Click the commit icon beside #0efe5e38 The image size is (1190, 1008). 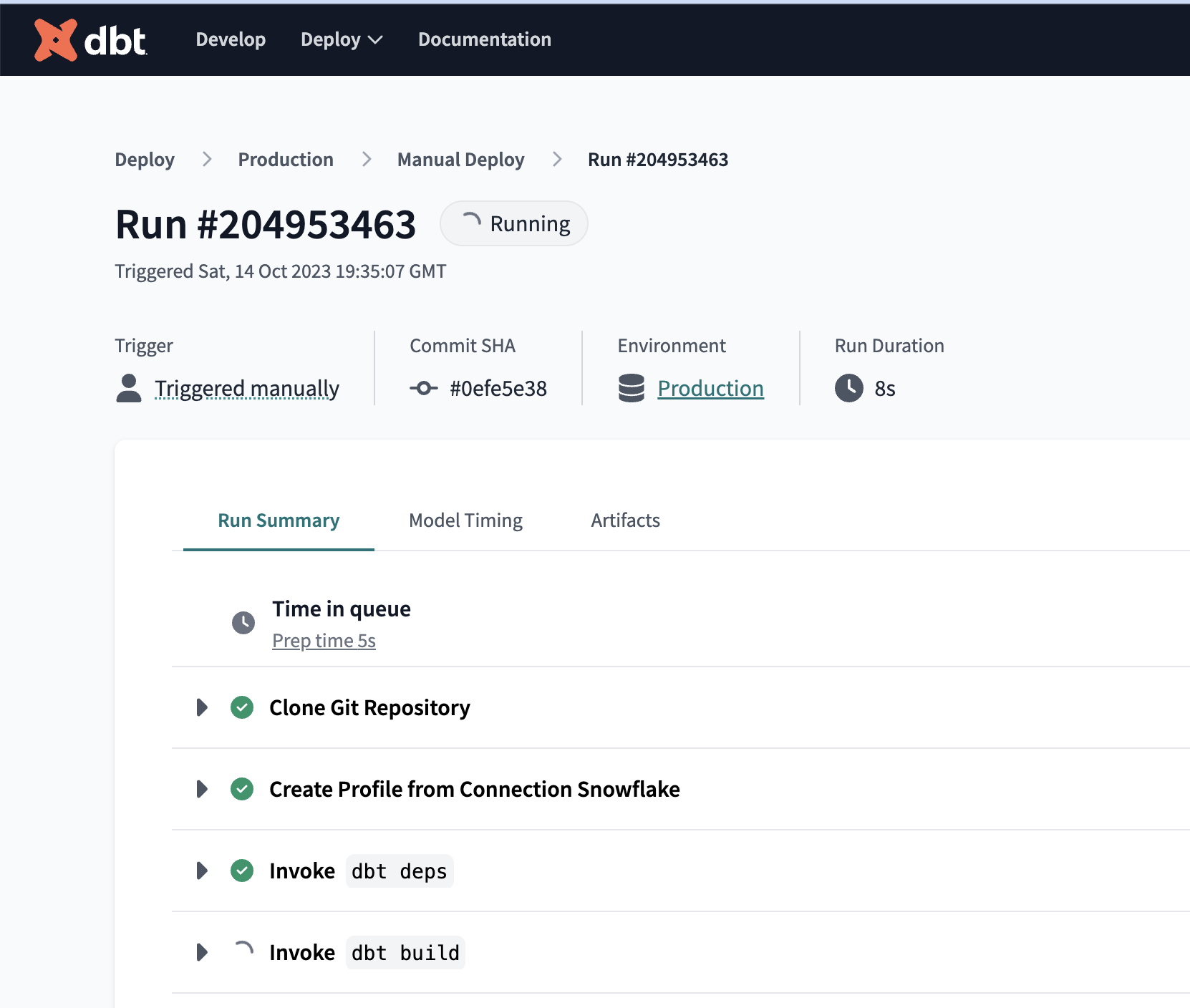(x=423, y=388)
